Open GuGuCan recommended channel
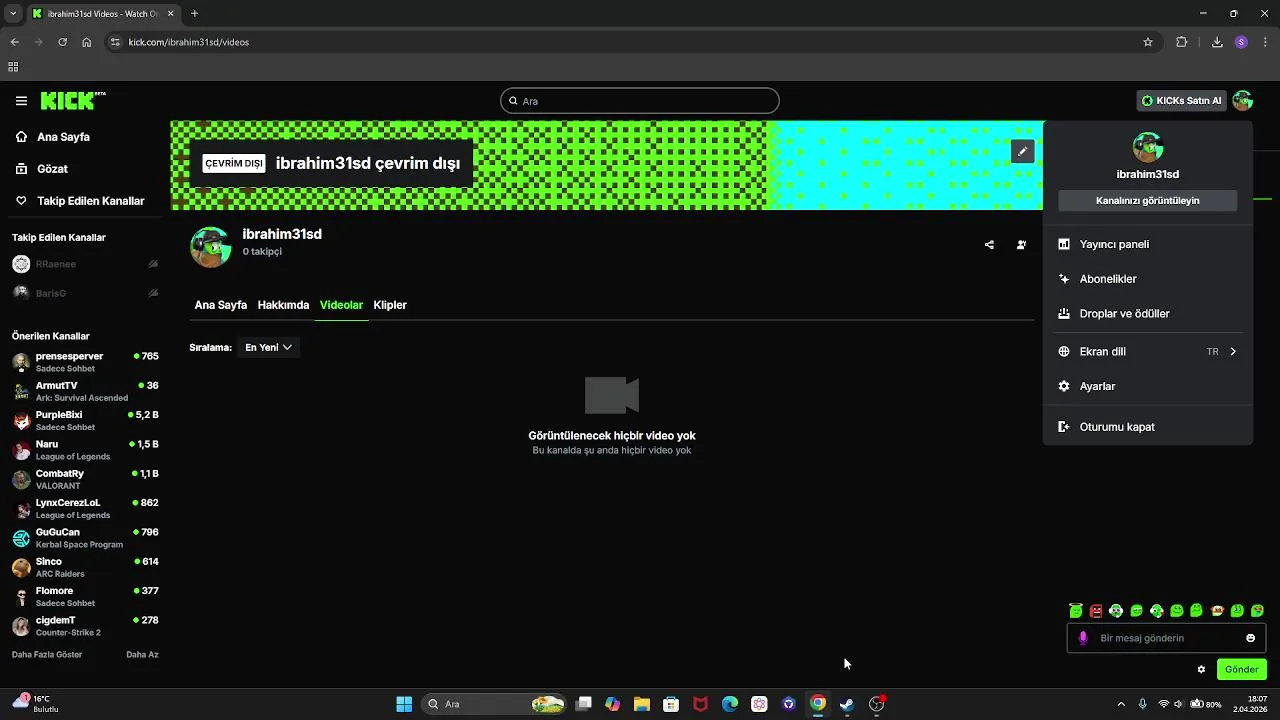 85,538
